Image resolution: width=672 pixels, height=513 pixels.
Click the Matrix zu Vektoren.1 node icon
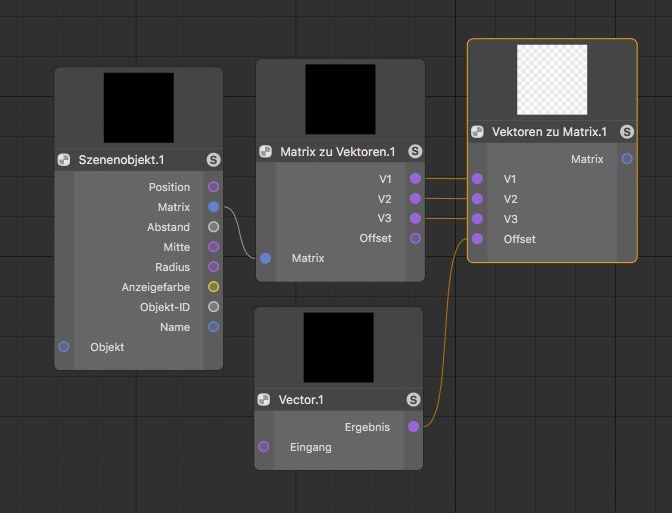coord(265,151)
